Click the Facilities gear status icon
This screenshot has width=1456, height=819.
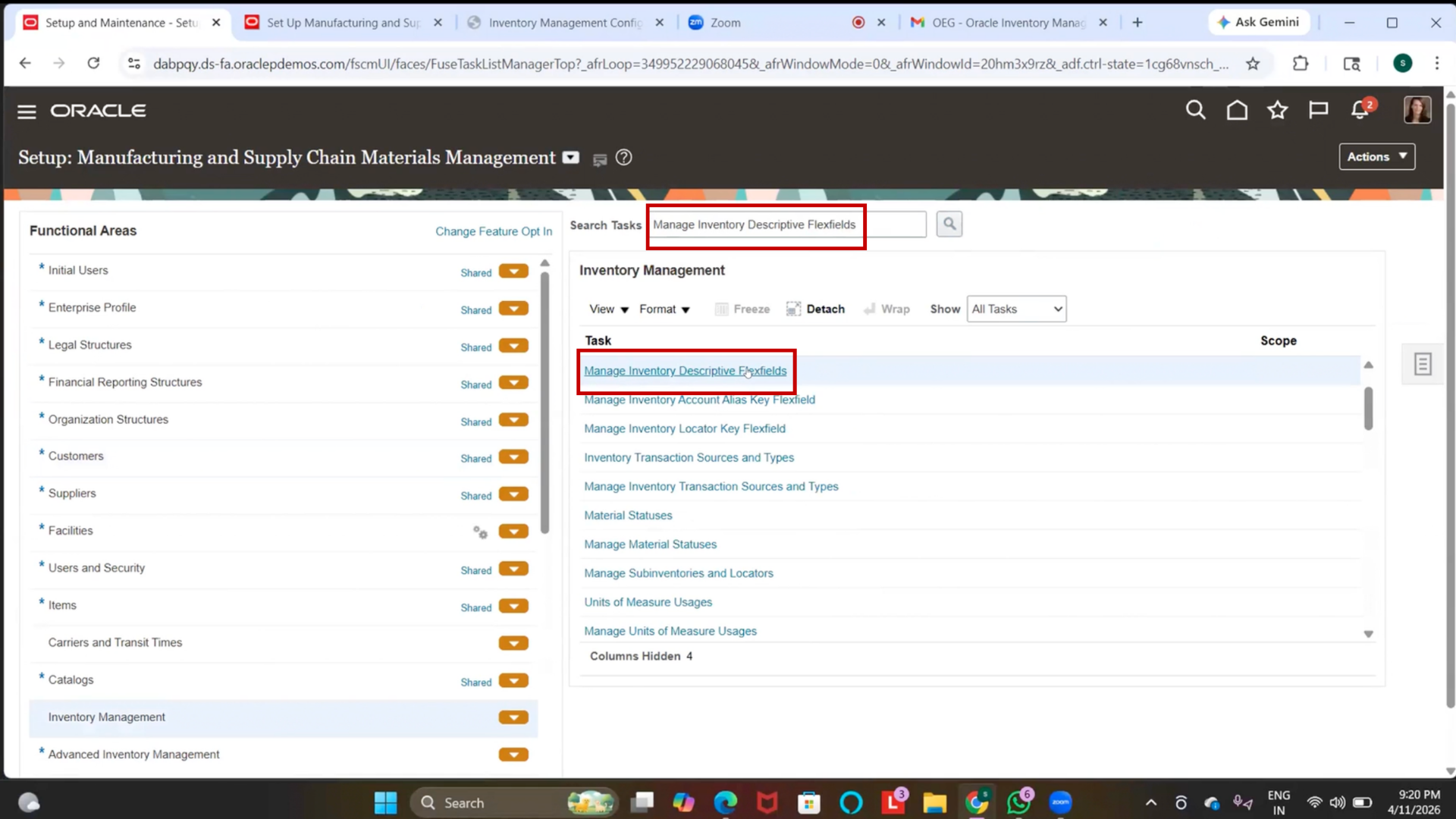(x=480, y=532)
